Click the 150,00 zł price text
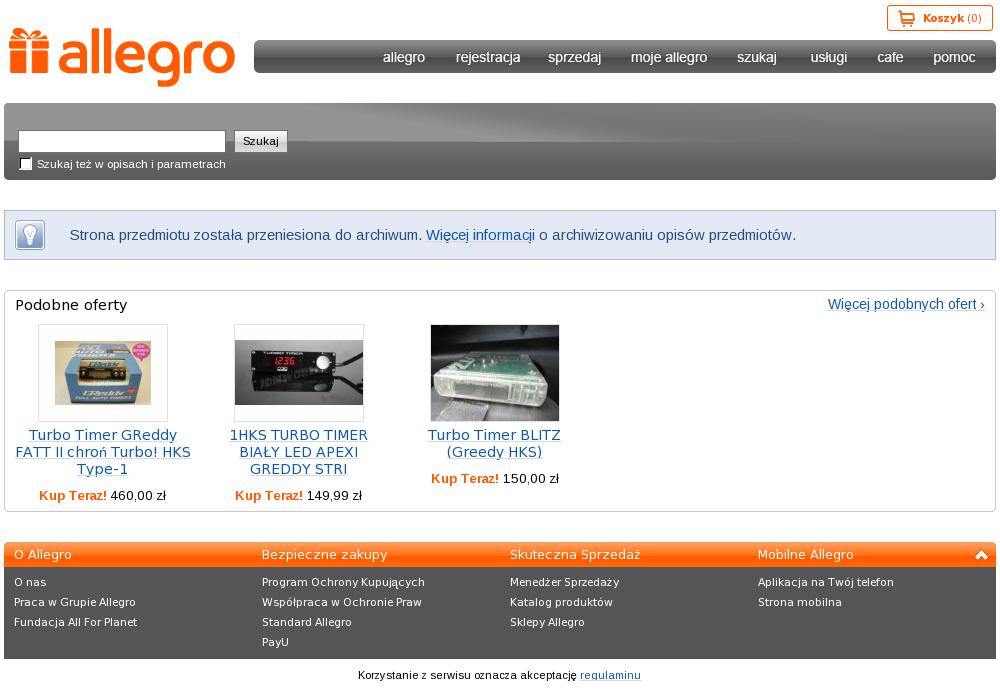 click(x=531, y=479)
